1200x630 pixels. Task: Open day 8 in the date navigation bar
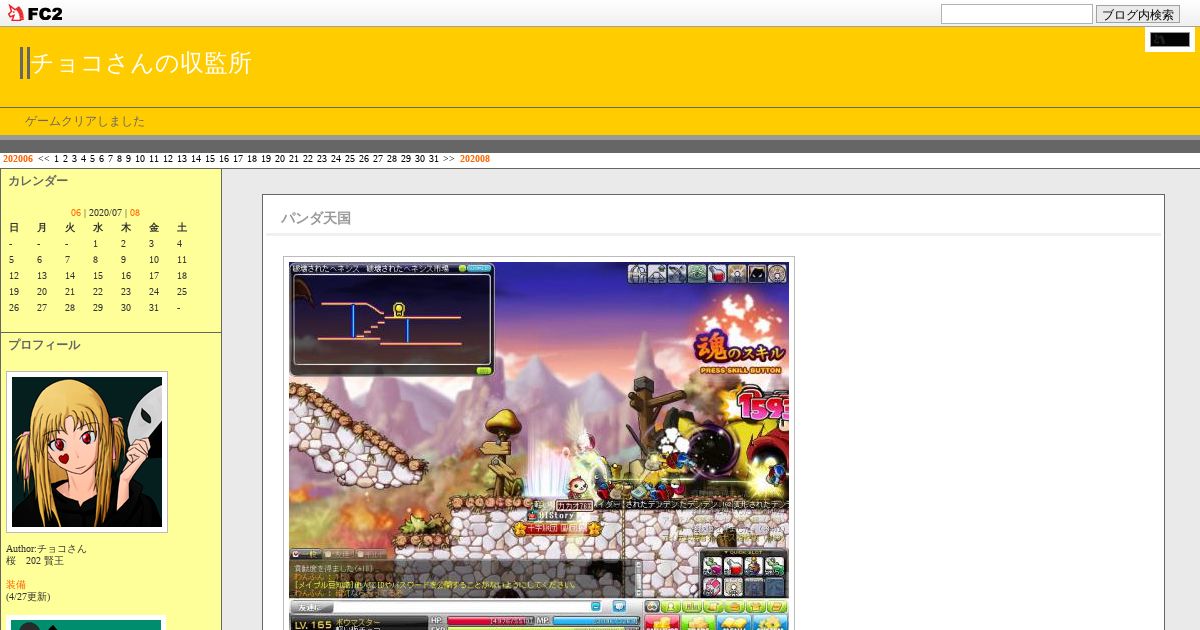click(120, 159)
